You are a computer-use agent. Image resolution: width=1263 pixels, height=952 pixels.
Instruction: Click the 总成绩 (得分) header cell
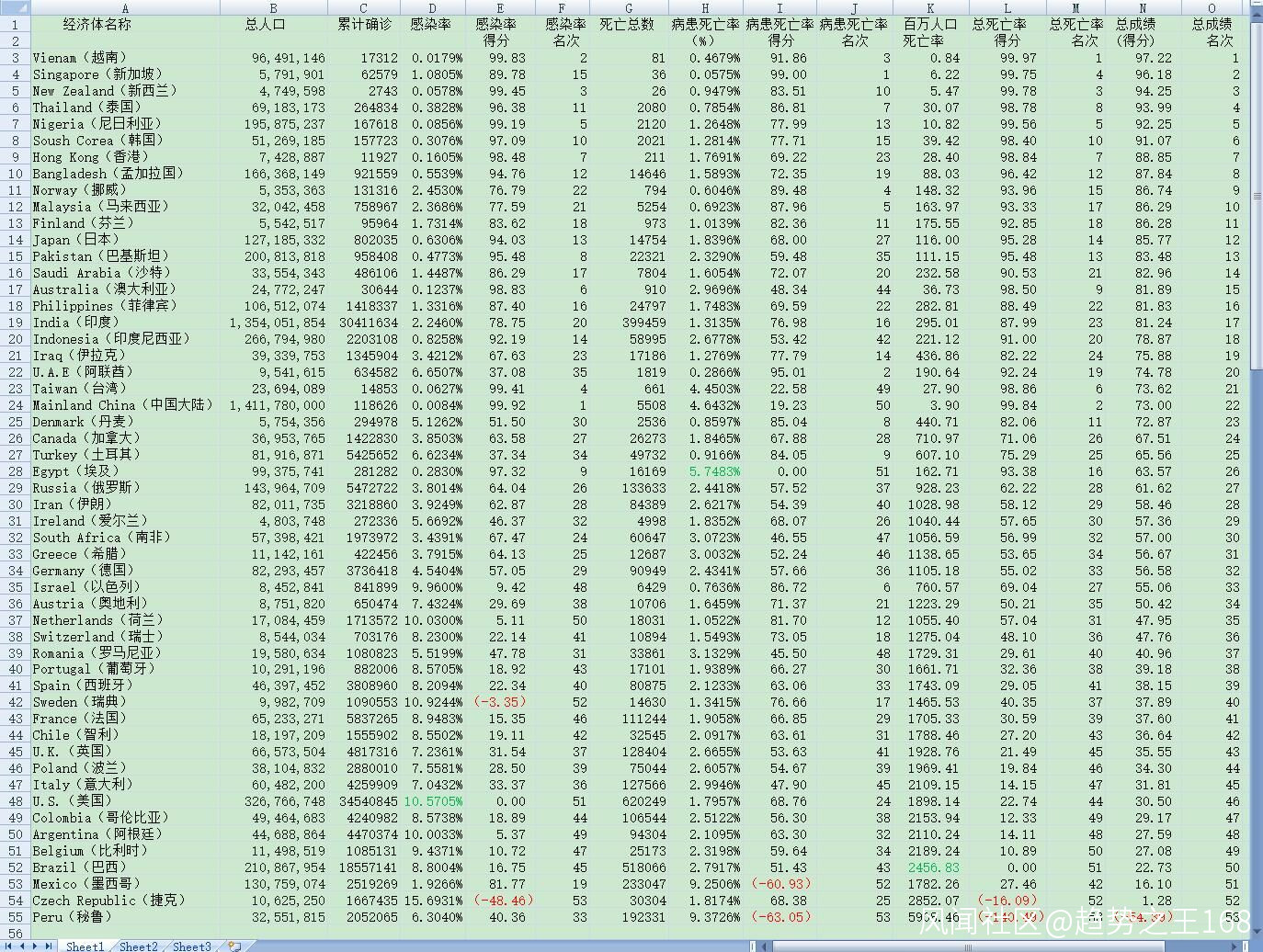tap(1144, 32)
